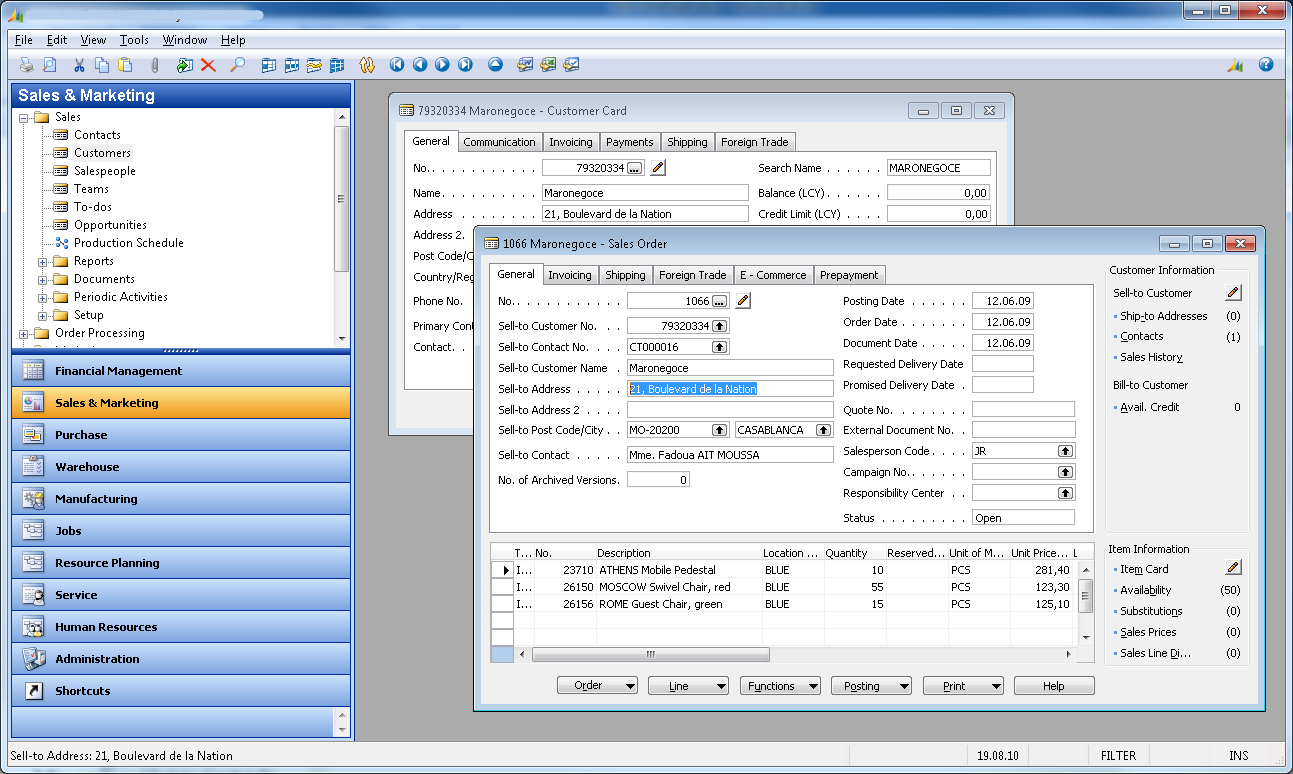Open lookup arrow for post code MO-20200
The height and width of the screenshot is (774, 1293).
(x=719, y=430)
